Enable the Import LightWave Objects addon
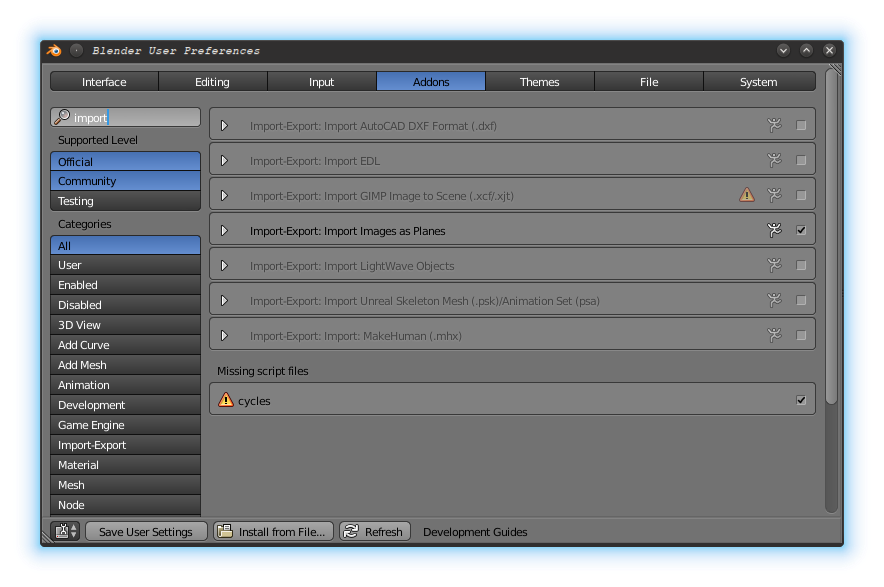This screenshot has width=884, height=587. pos(801,265)
